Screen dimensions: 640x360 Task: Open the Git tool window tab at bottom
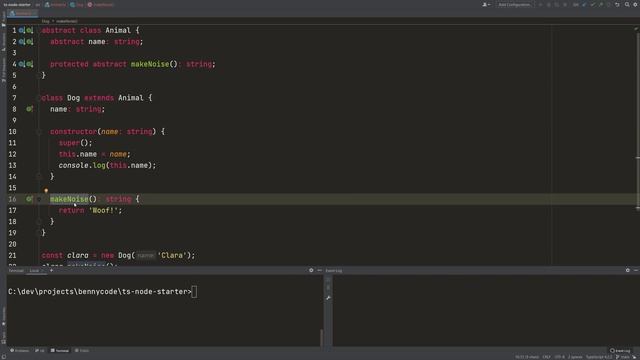(x=40, y=350)
